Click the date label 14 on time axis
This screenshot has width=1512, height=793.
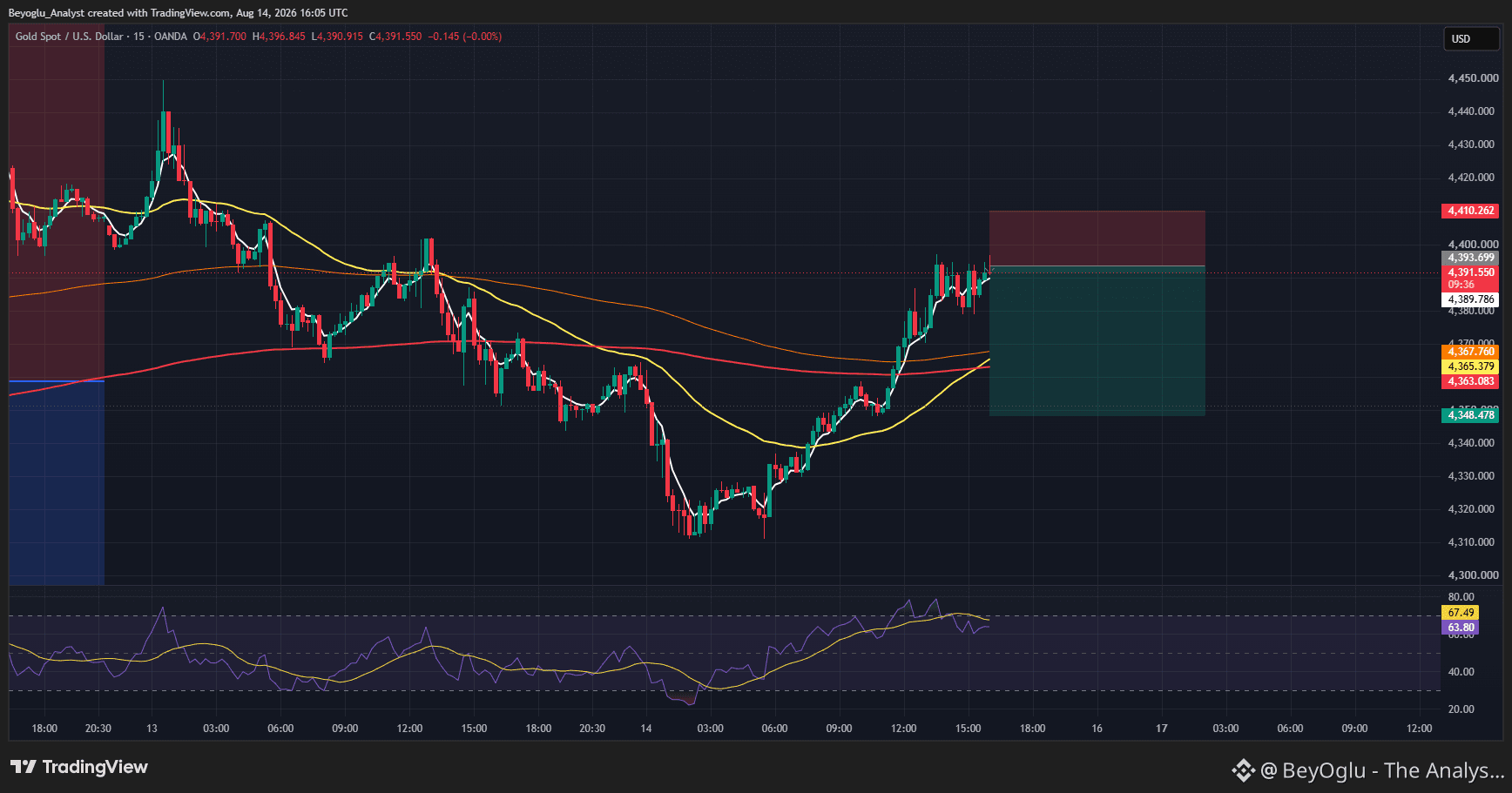pyautogui.click(x=645, y=729)
